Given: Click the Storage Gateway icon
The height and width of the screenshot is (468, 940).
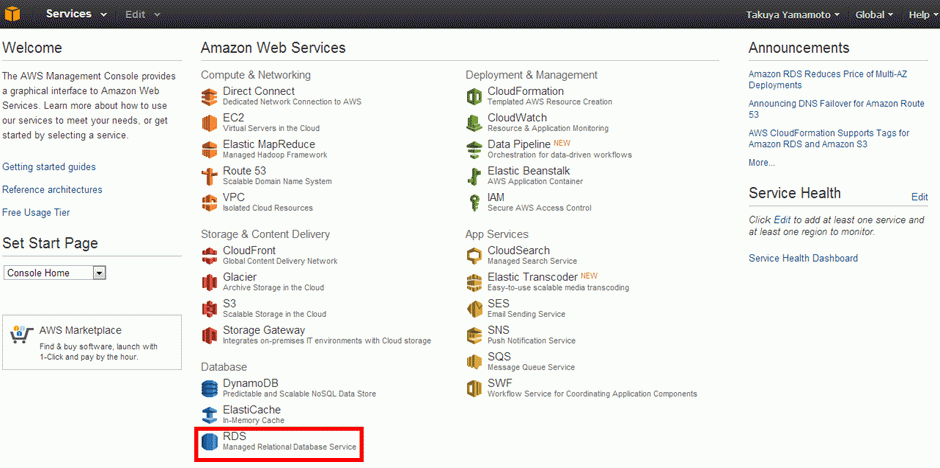Looking at the screenshot, I should pos(209,334).
